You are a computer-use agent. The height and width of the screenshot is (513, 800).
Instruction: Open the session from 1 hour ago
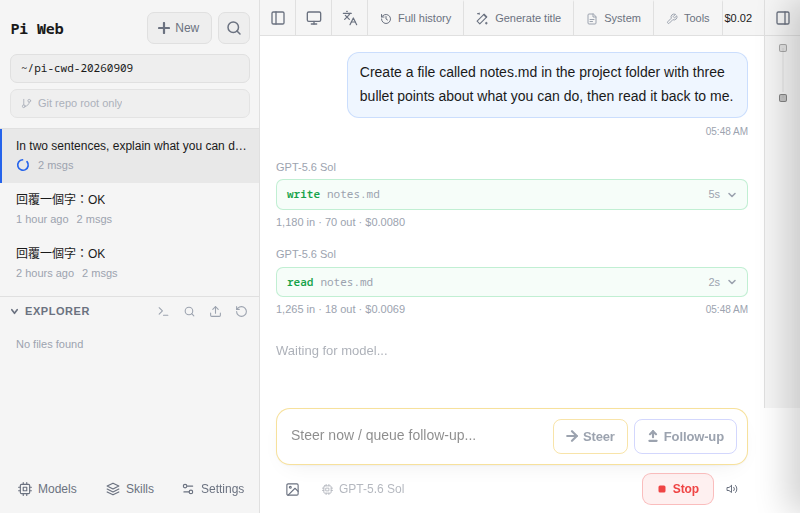(x=130, y=209)
